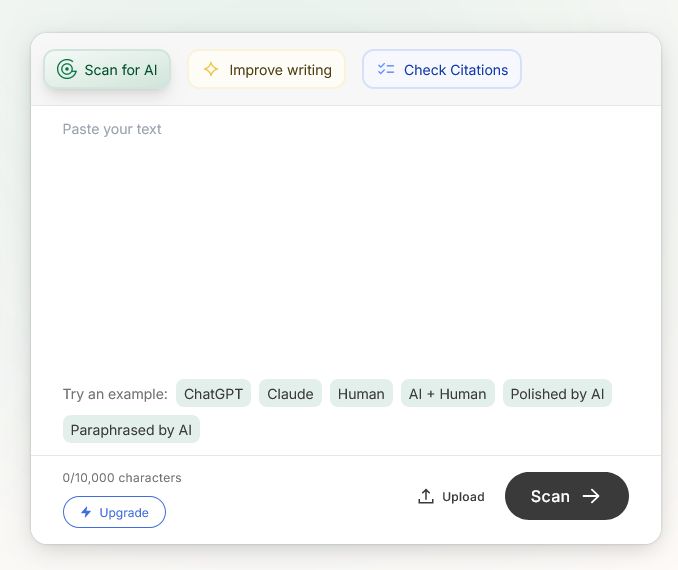The width and height of the screenshot is (678, 570).
Task: Click the "Try an example:" label
Action: [x=115, y=394]
